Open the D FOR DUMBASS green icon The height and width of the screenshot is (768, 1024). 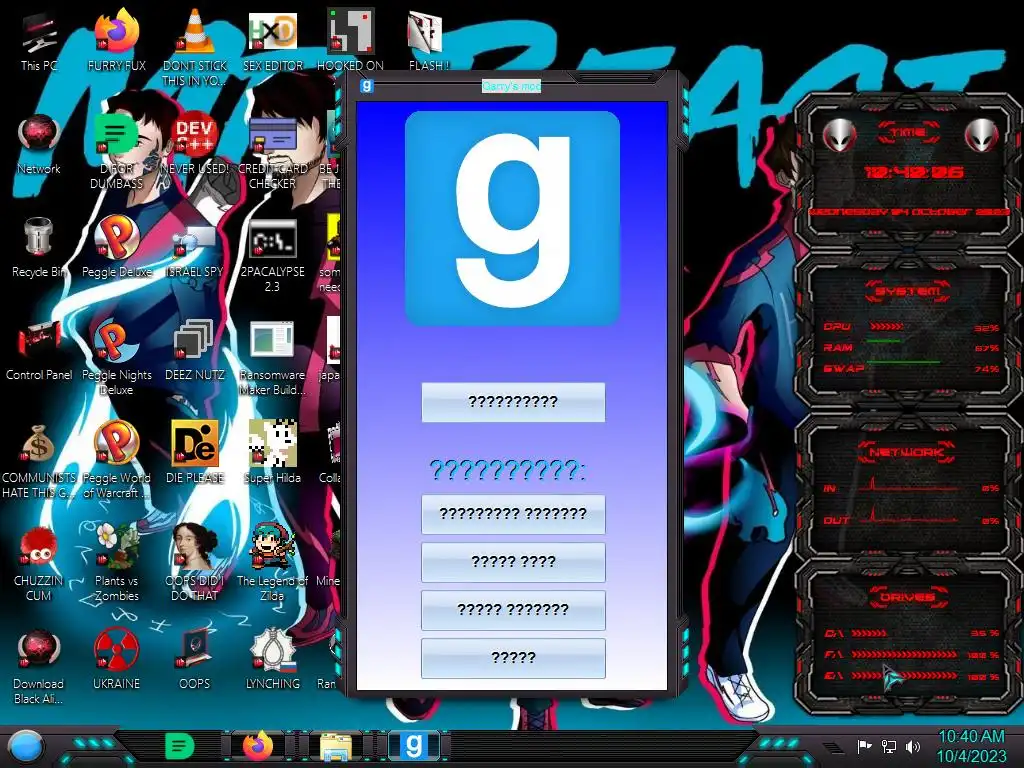(x=116, y=153)
